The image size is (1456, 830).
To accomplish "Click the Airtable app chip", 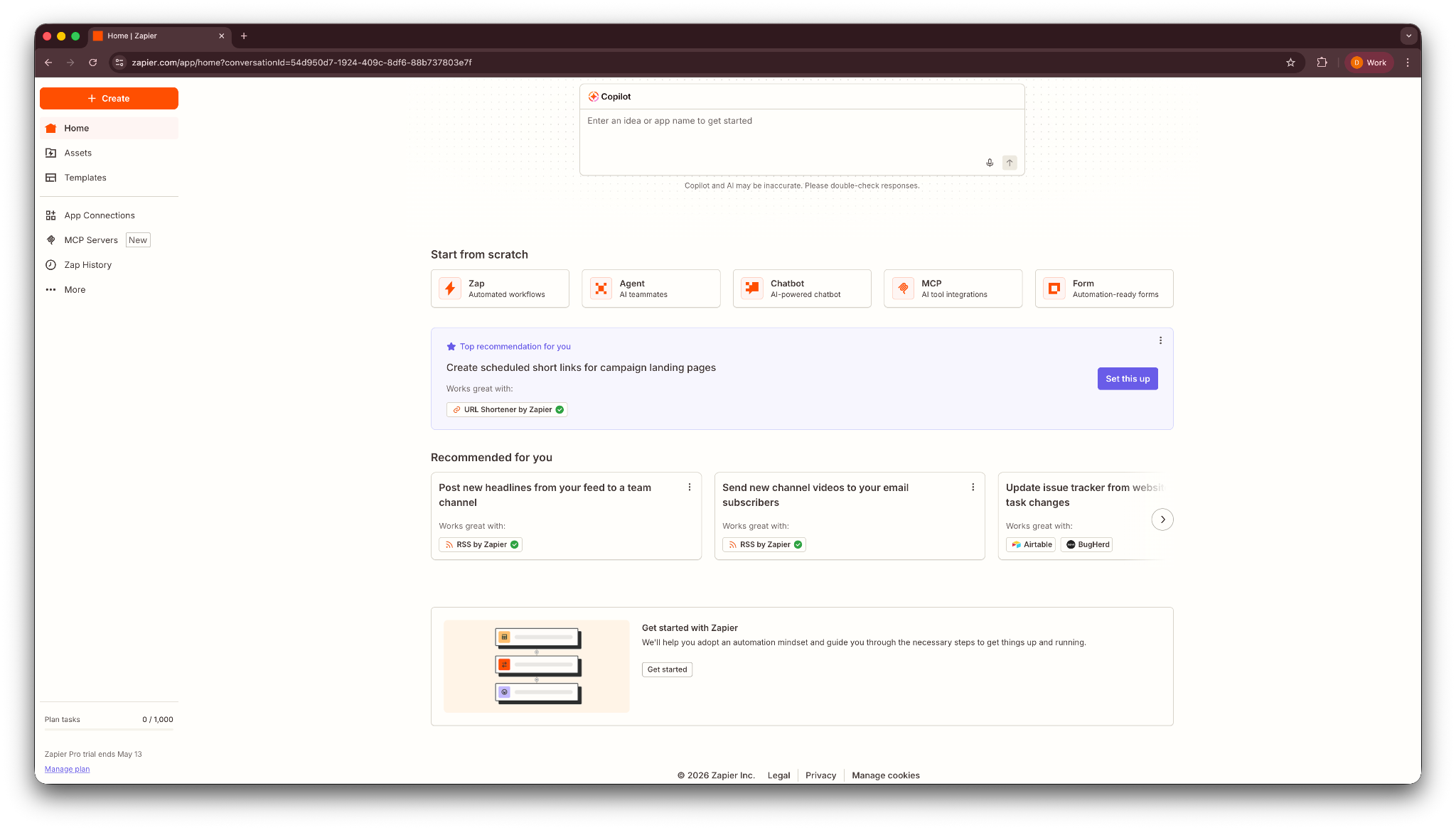I will tap(1031, 545).
